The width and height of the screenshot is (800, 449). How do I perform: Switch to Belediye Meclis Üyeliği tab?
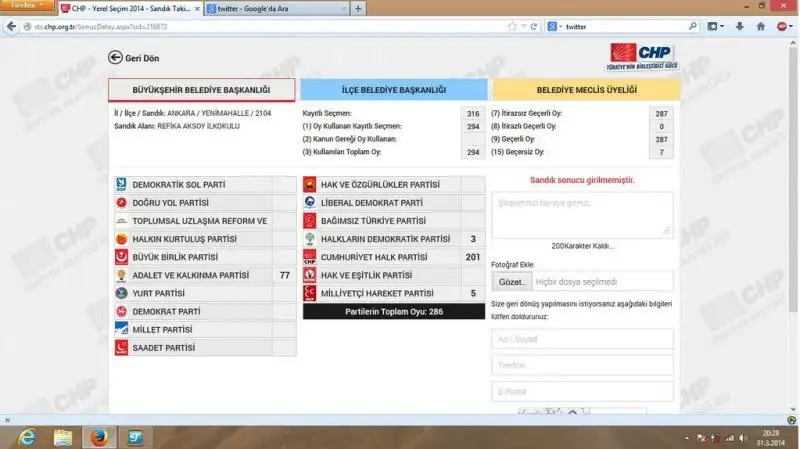coord(587,90)
